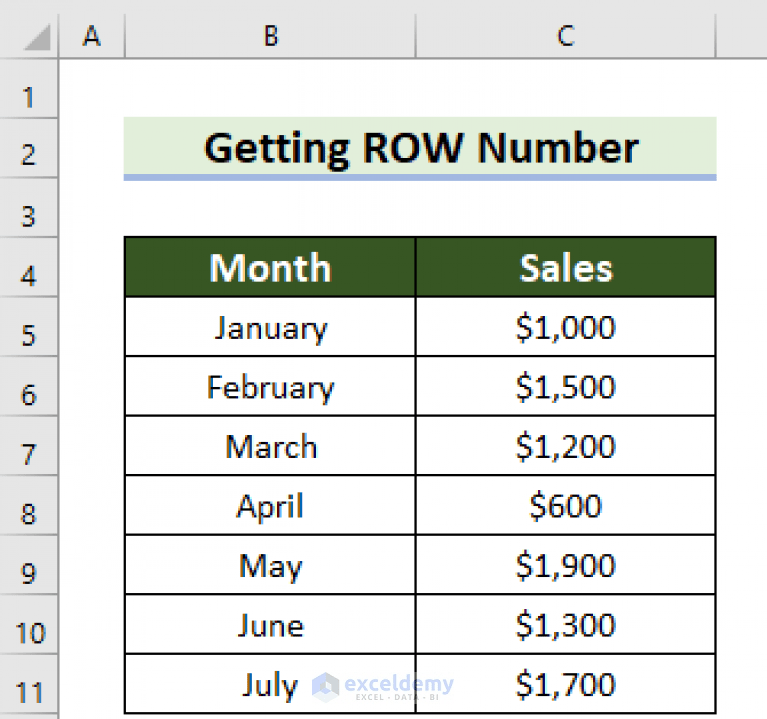
Task: Click the $600 sales cell
Action: tap(565, 506)
